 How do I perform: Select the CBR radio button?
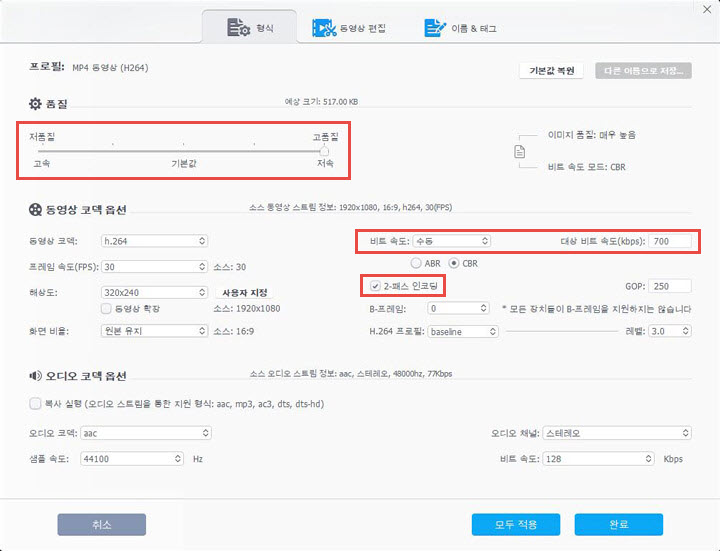point(454,263)
